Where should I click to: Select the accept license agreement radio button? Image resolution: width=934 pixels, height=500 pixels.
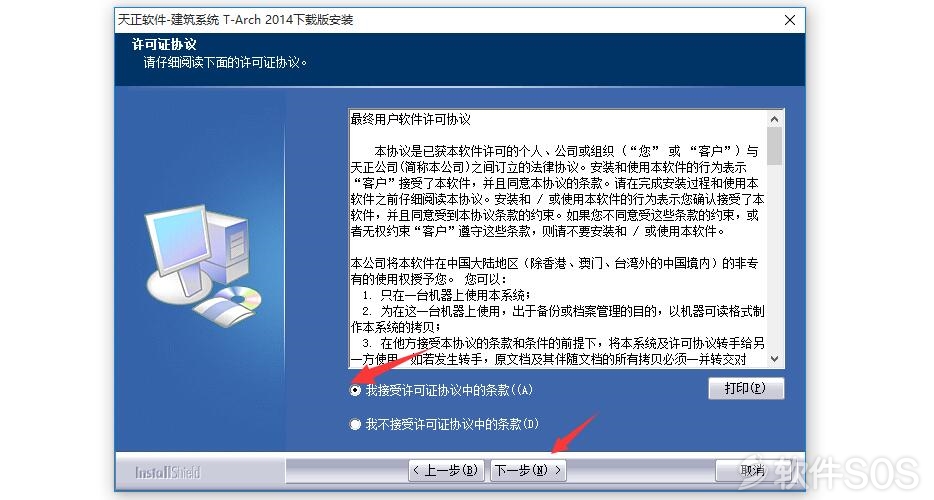355,390
